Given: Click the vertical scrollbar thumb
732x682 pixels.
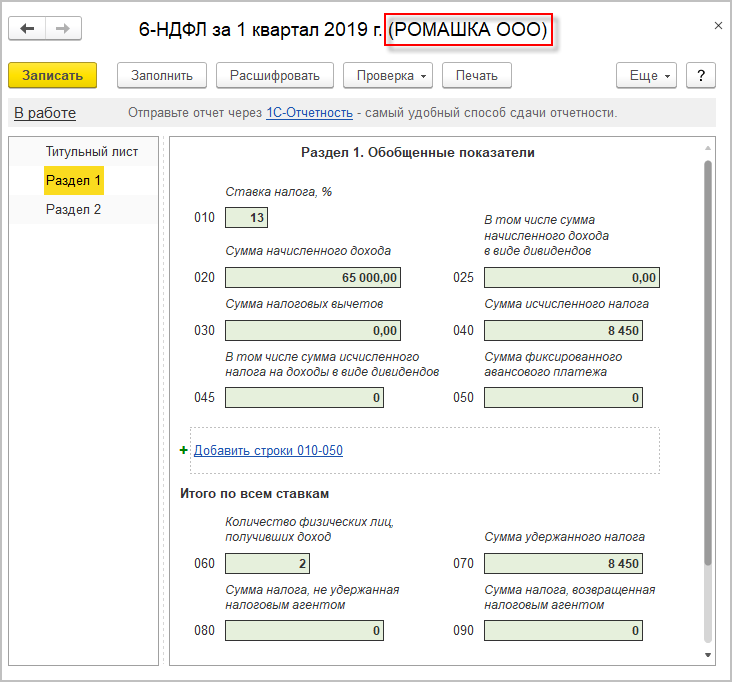Looking at the screenshot, I should 708,363.
